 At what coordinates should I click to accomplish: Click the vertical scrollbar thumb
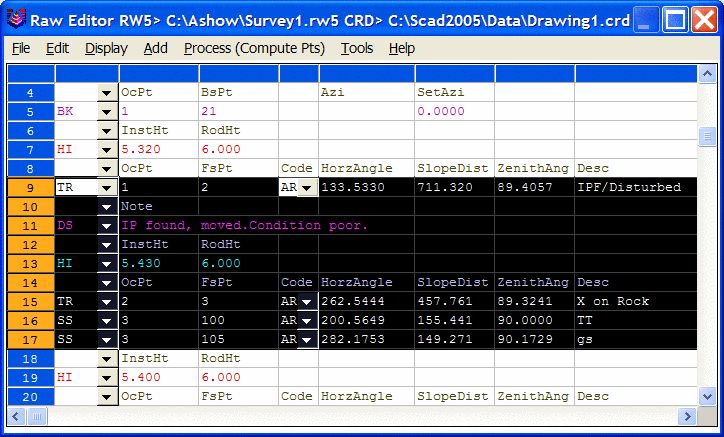(x=707, y=136)
